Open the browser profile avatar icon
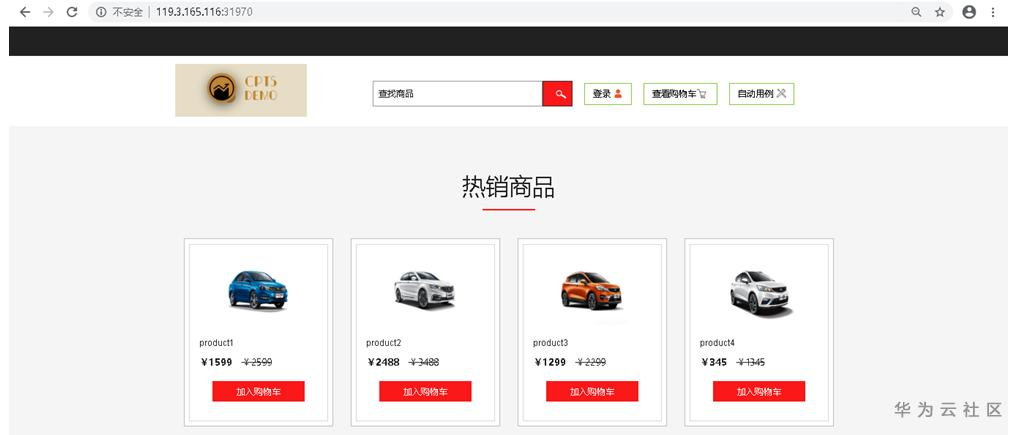 (969, 12)
